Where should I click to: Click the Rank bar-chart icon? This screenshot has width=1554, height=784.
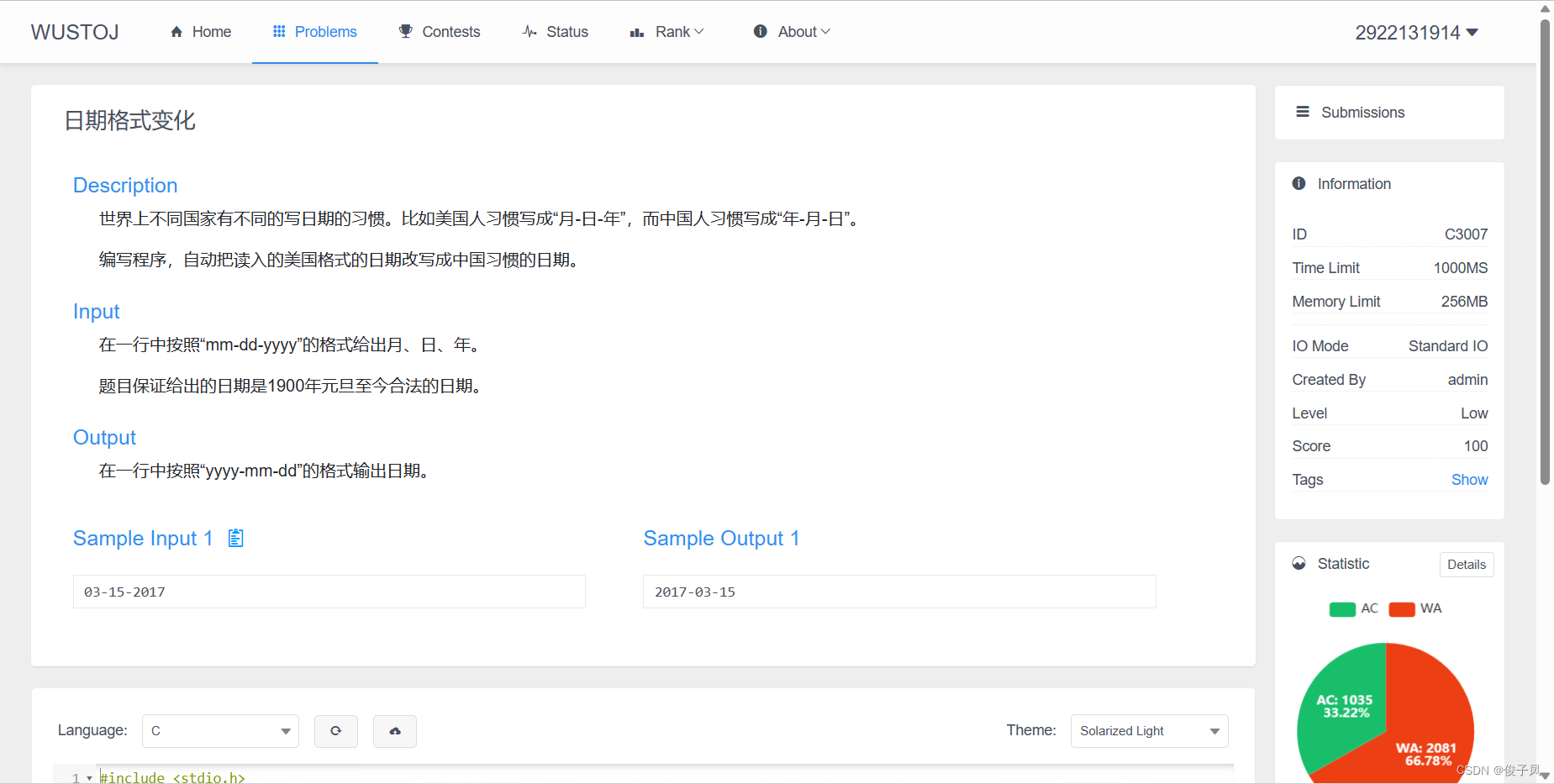coord(637,32)
